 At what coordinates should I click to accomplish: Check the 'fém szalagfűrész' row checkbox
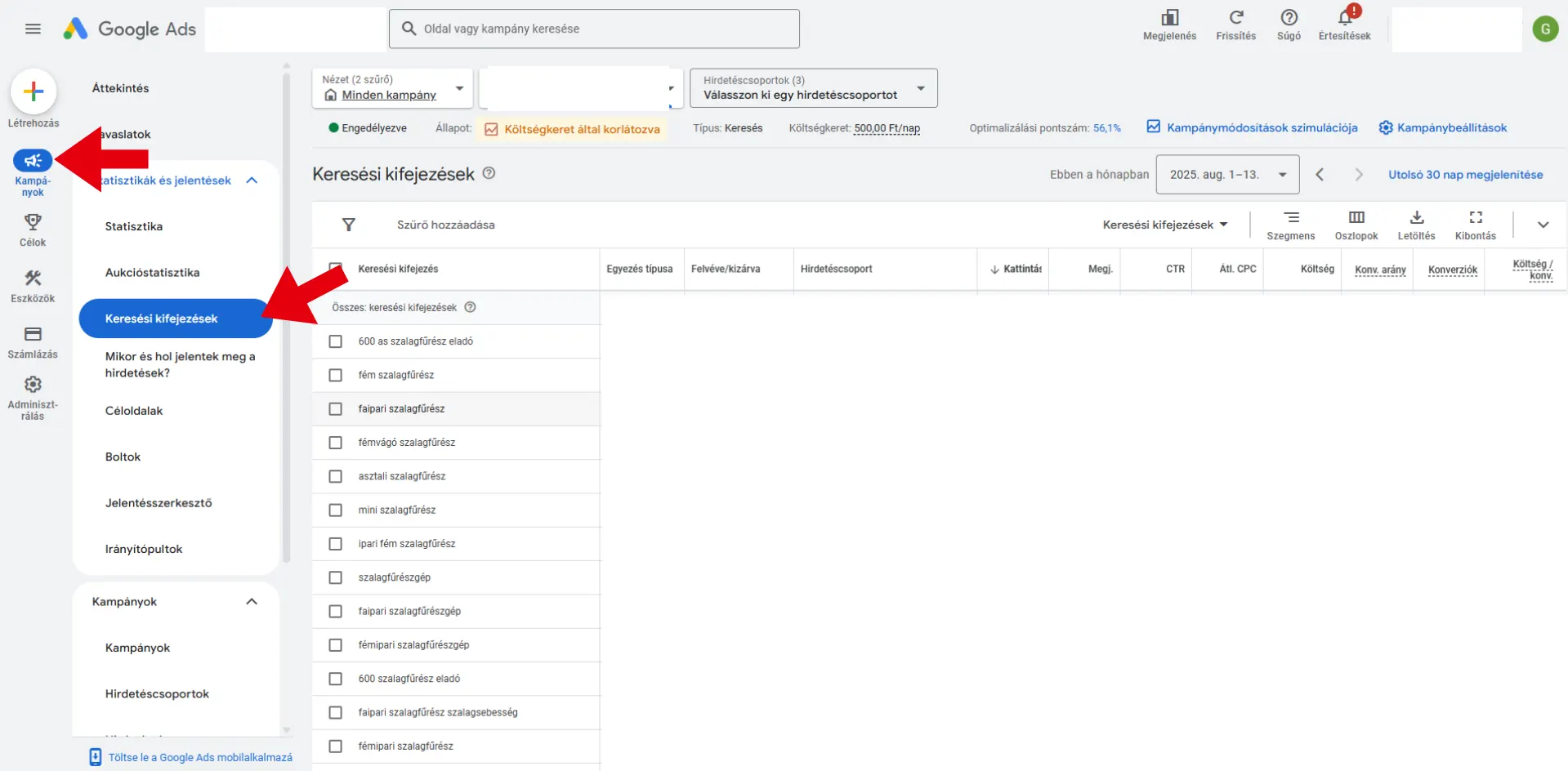335,375
